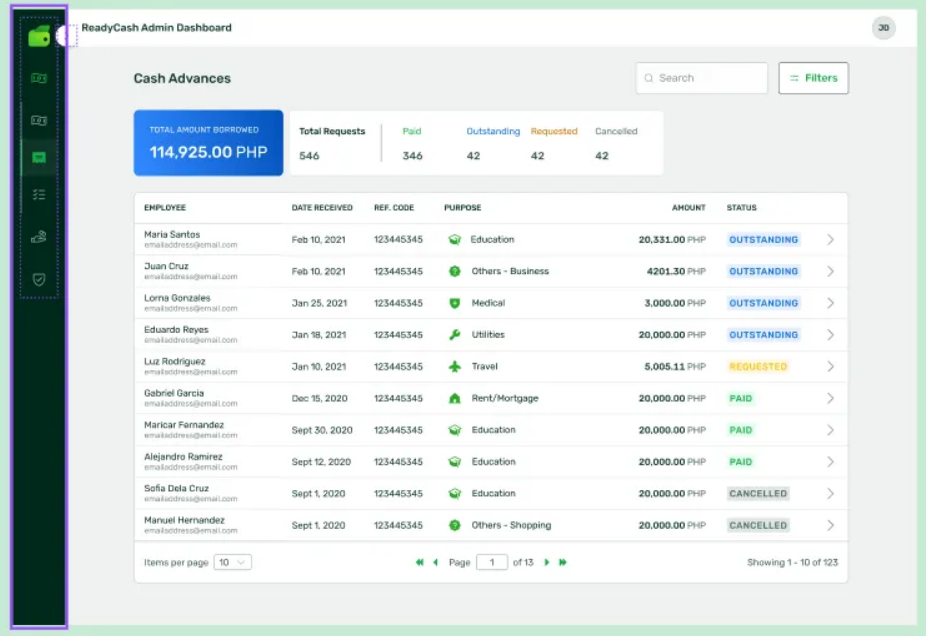Screen dimensions: 926x636
Task: Open Eduardo Reyes row chevron
Action: pos(830,335)
